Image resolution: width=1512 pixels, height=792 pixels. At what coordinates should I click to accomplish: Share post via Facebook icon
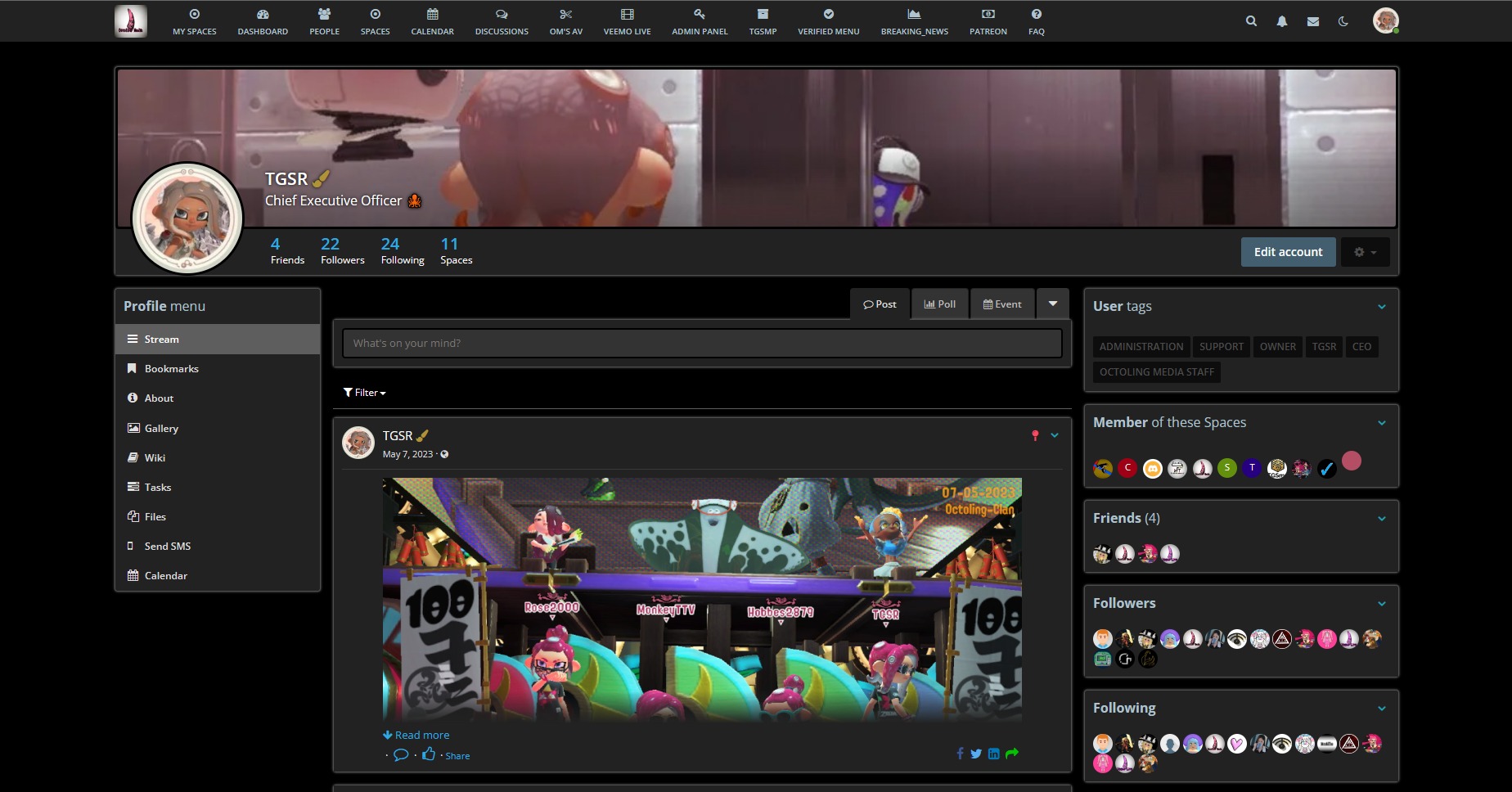[960, 754]
